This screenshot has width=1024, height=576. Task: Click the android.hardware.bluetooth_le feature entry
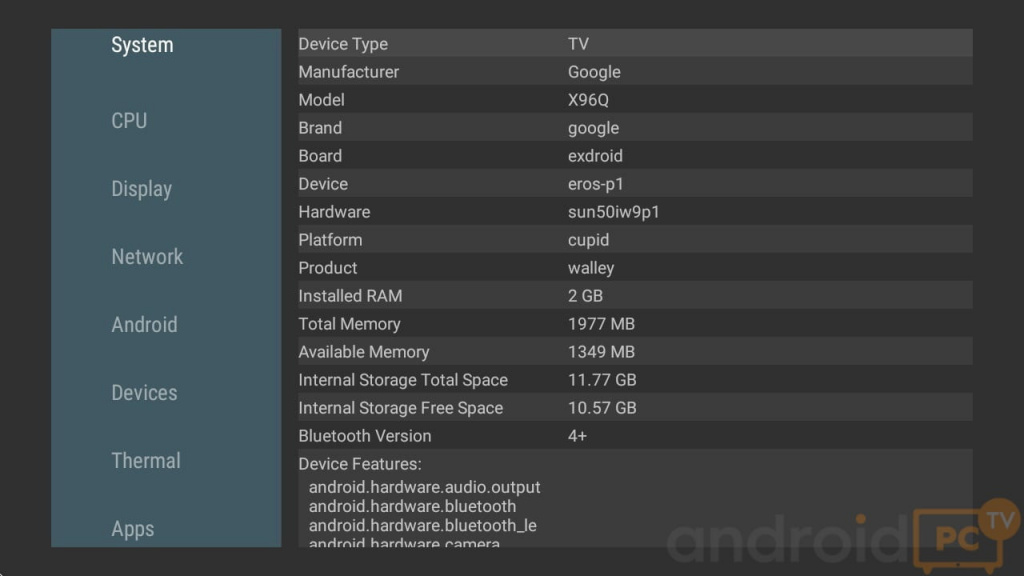point(423,526)
